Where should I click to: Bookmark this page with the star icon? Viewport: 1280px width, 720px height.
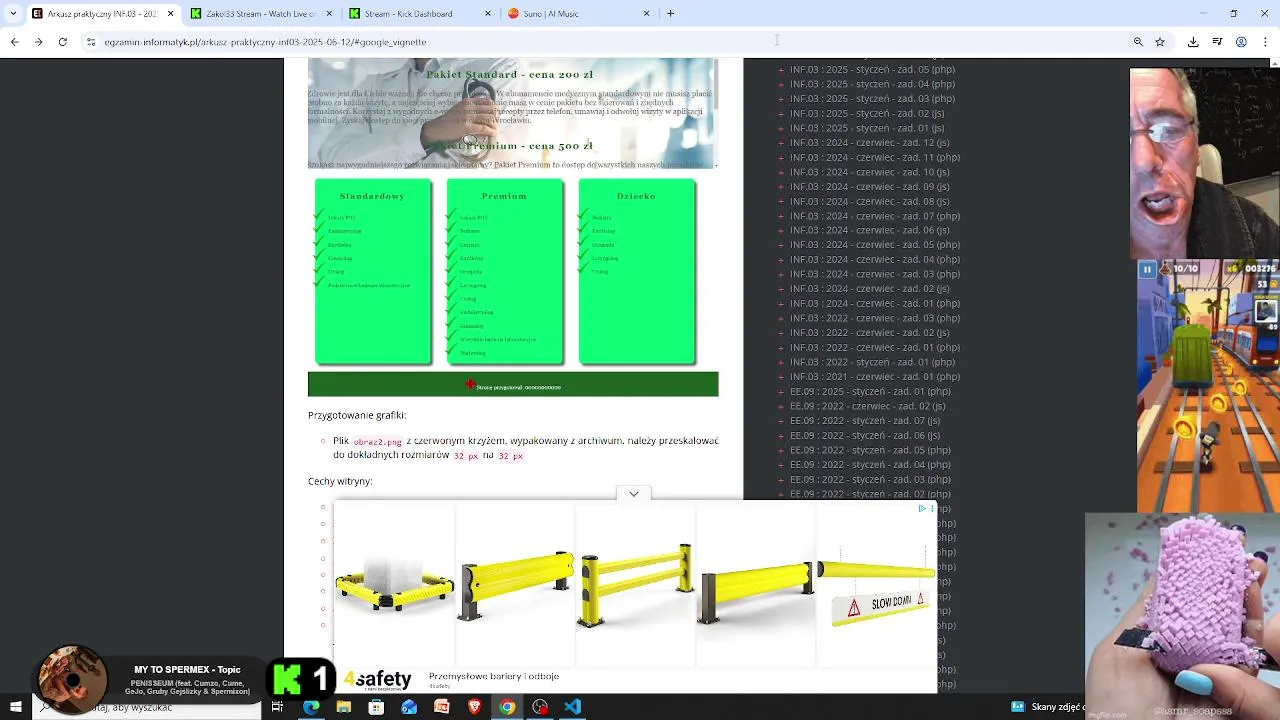(1160, 42)
